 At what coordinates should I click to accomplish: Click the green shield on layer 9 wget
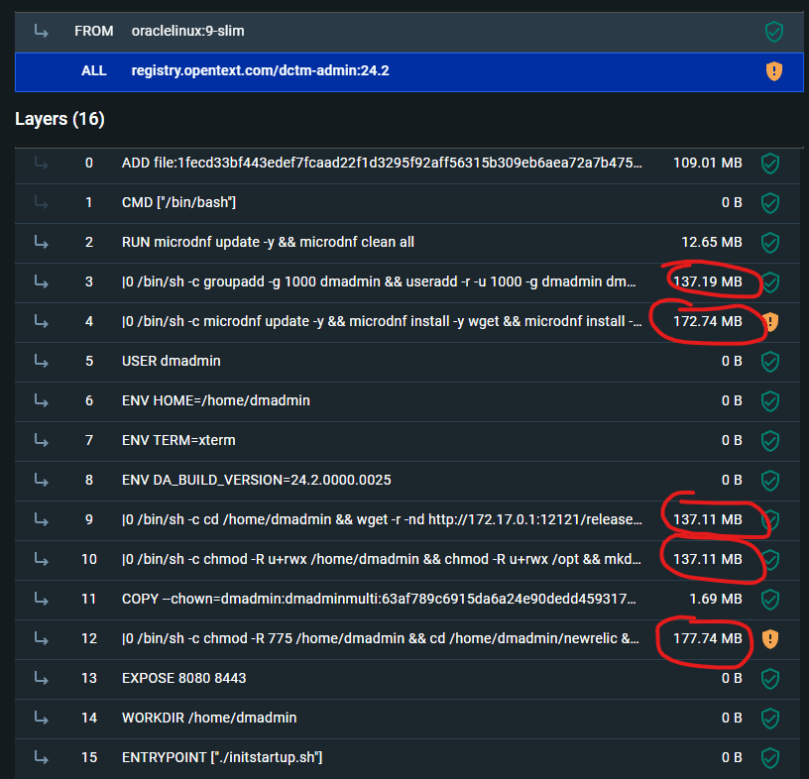pos(771,520)
